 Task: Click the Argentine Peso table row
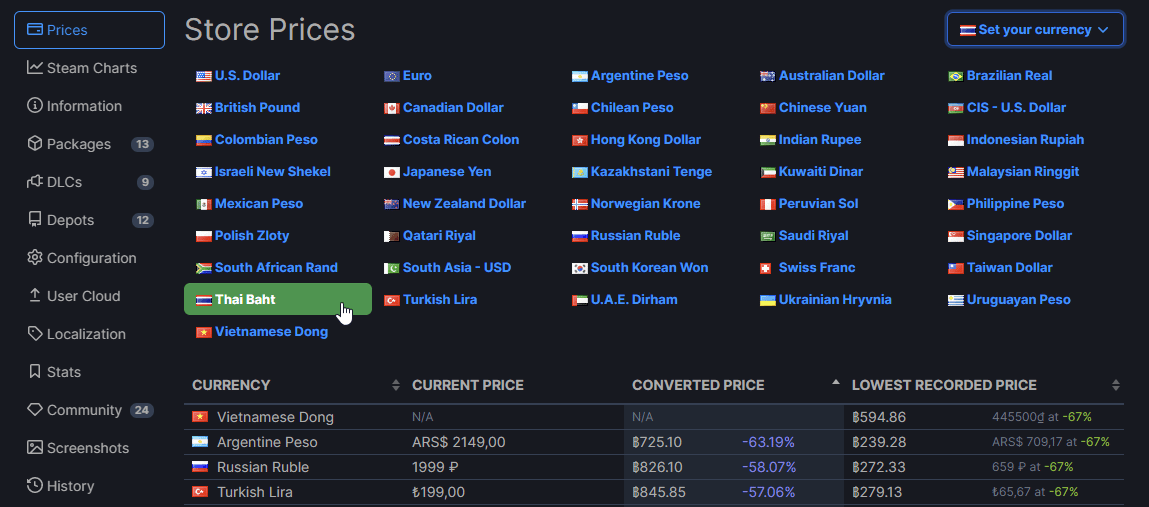[654, 443]
